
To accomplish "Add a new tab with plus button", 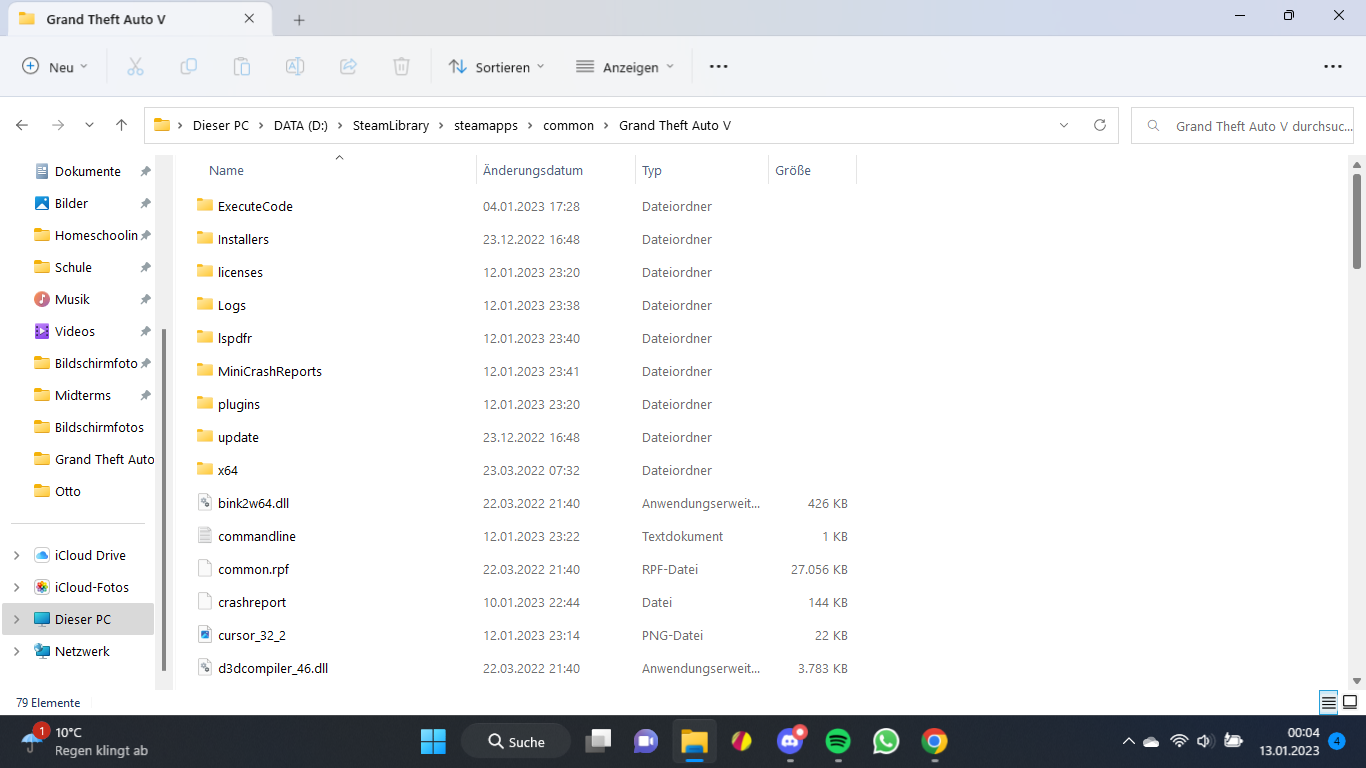I will point(299,20).
